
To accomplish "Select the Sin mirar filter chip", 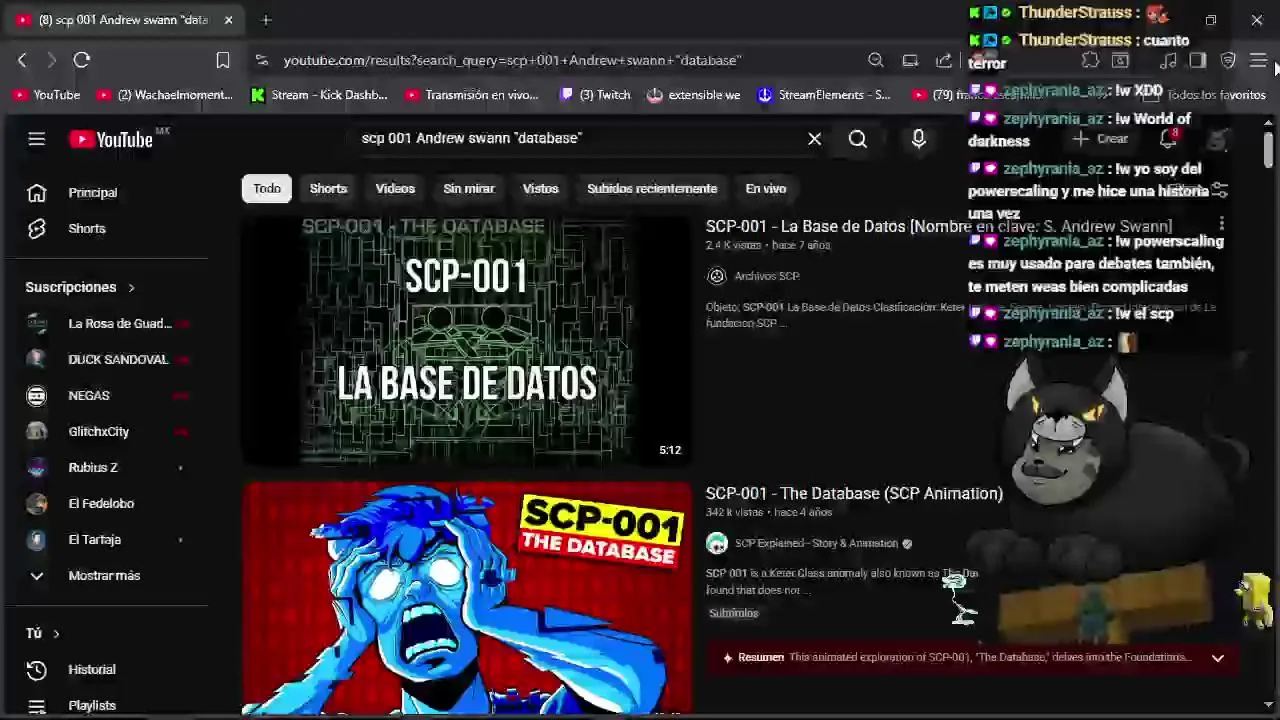I will pyautogui.click(x=469, y=188).
